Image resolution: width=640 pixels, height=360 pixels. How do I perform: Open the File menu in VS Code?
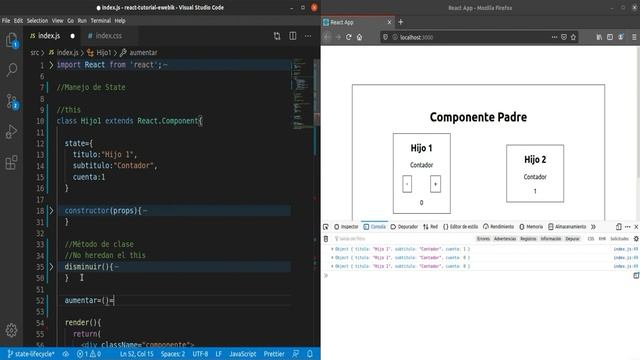[x=6, y=20]
